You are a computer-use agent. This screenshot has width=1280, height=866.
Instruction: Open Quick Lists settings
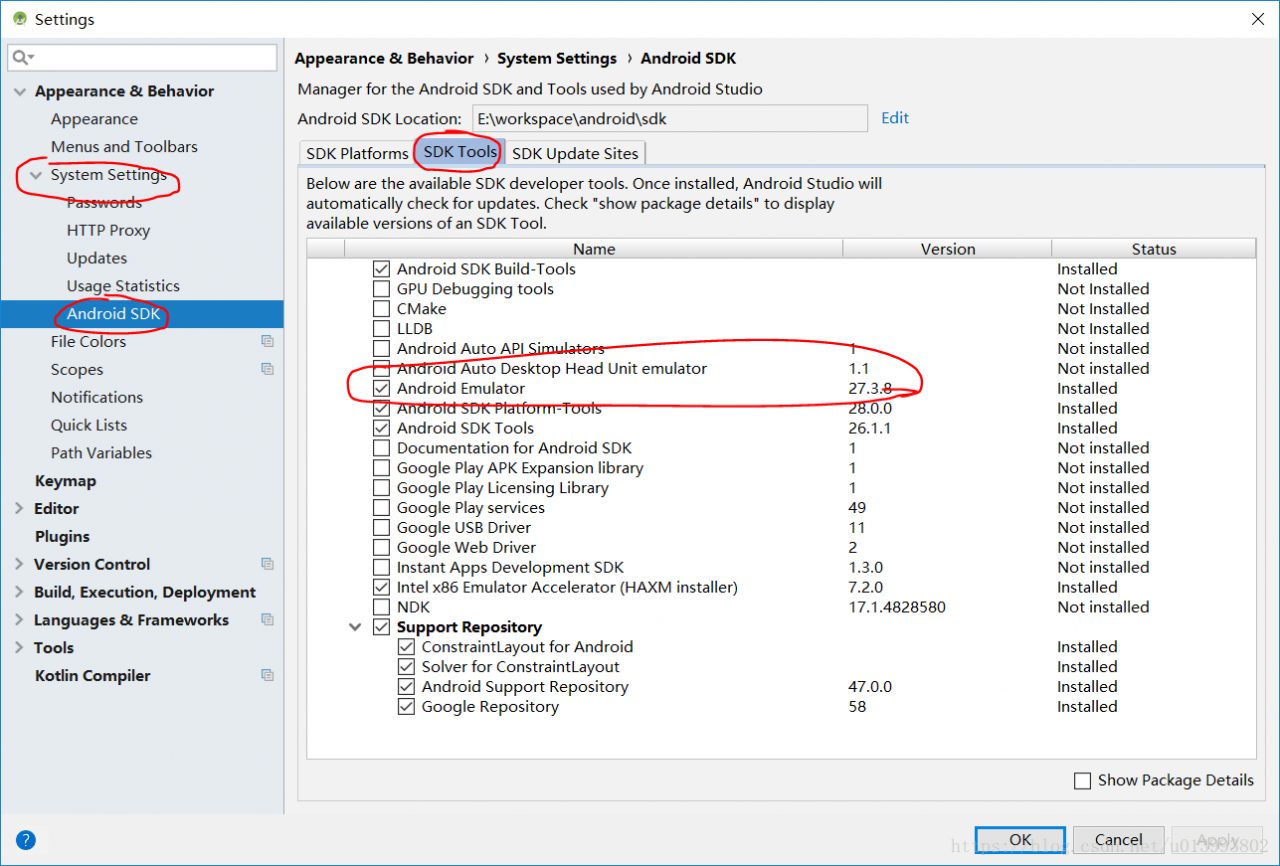click(89, 425)
